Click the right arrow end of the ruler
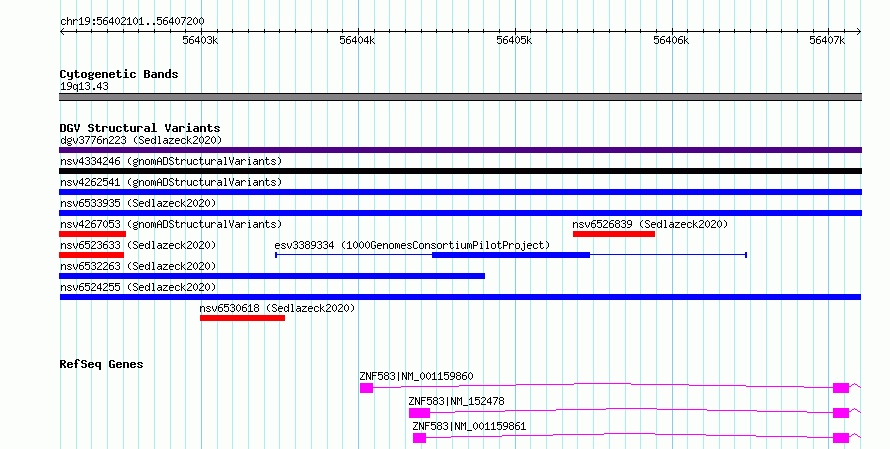890x449 pixels. [859, 32]
